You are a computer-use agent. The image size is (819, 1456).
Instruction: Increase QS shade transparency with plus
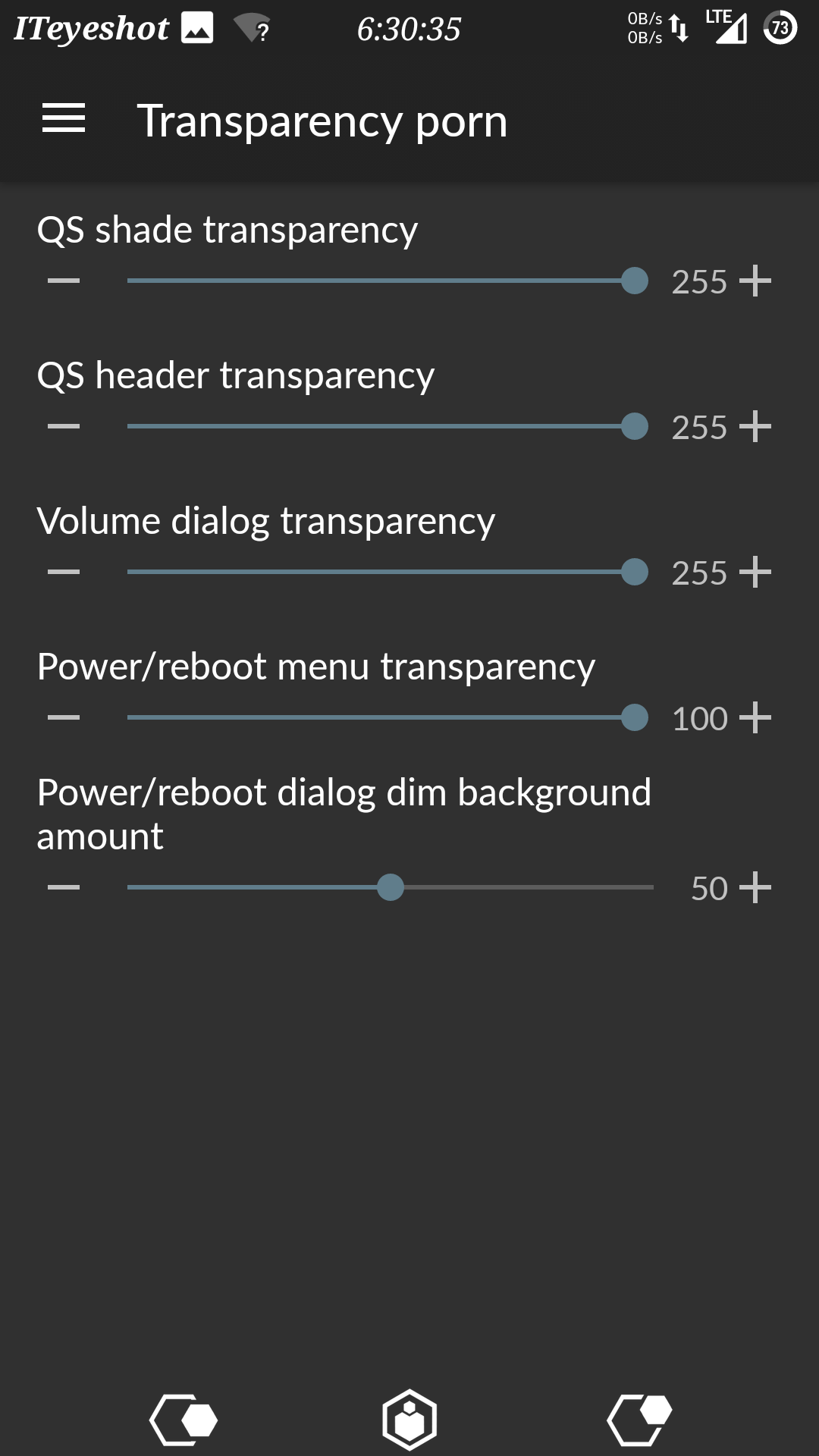755,281
